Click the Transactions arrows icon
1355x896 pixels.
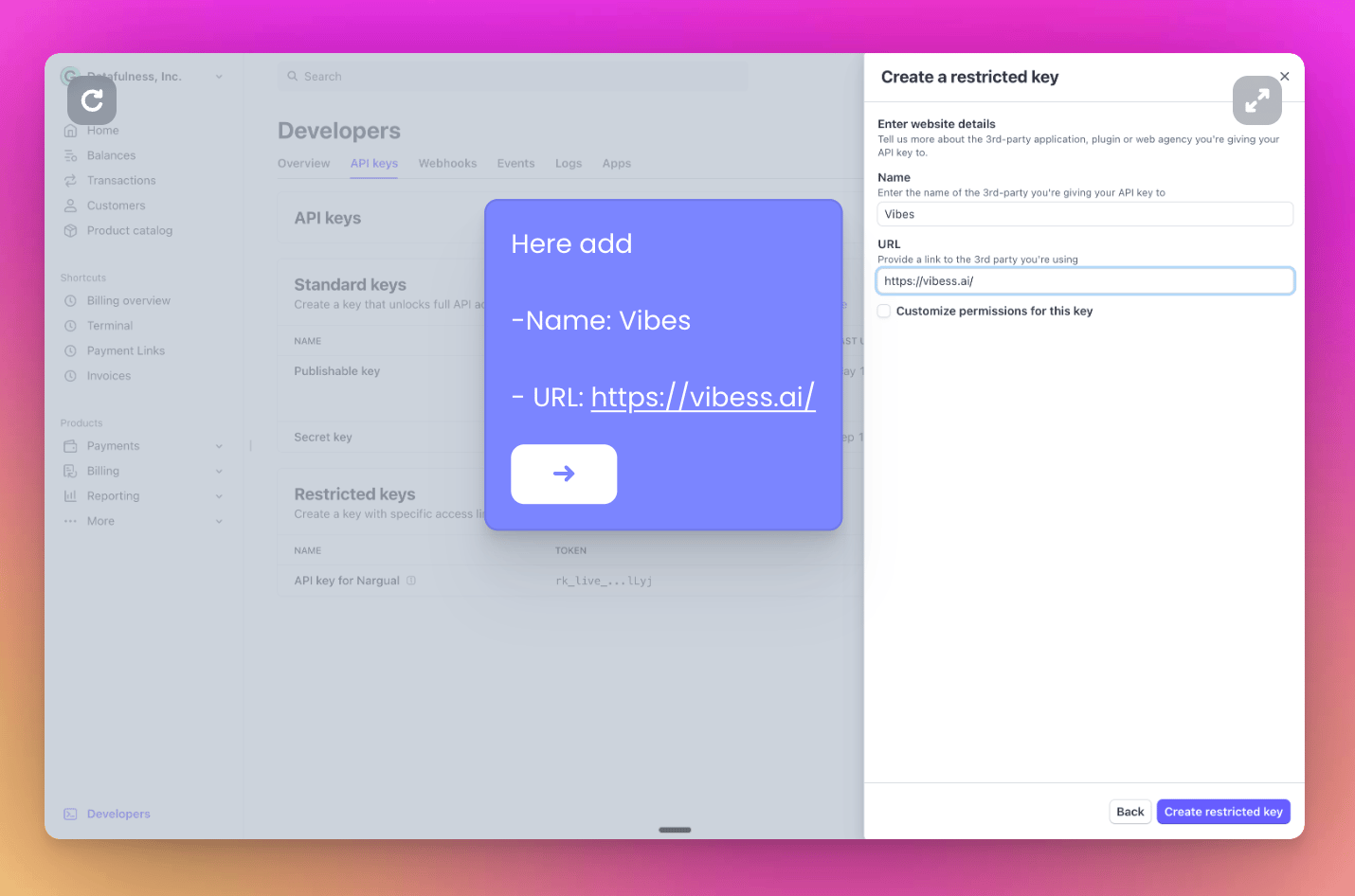click(x=70, y=181)
